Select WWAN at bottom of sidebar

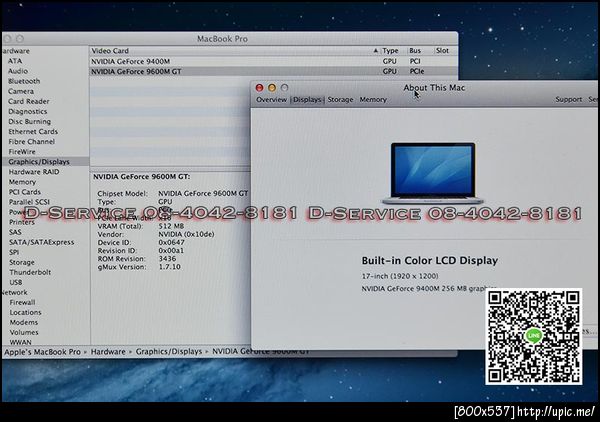click(x=21, y=342)
